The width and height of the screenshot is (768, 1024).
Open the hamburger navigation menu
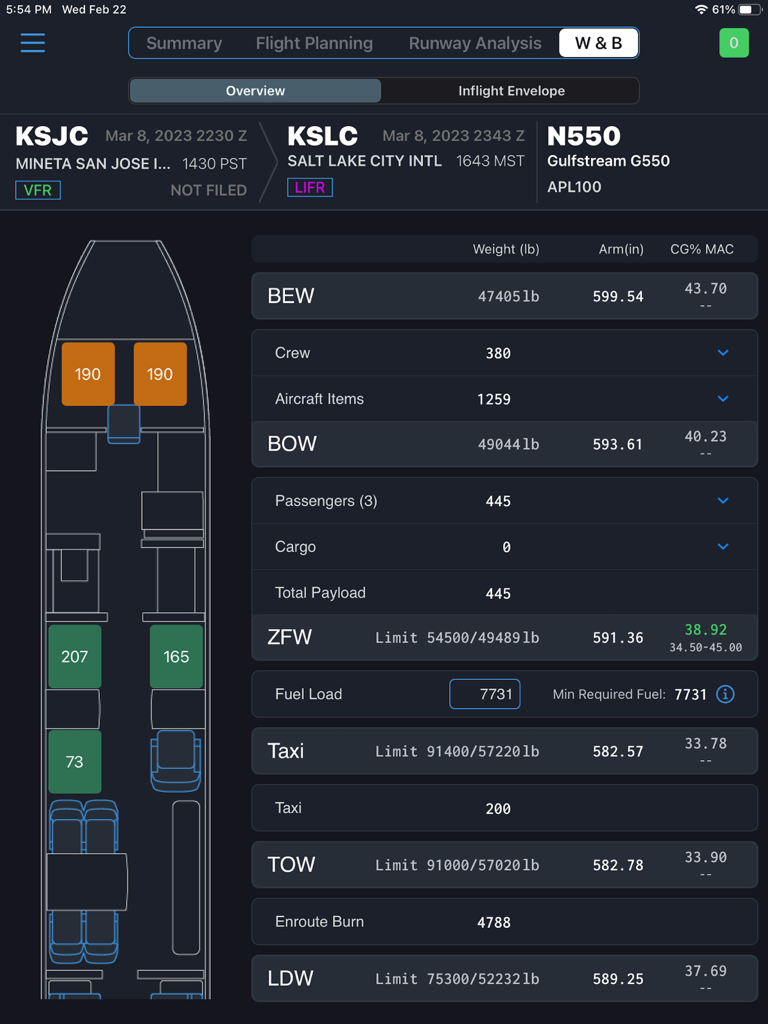click(32, 43)
